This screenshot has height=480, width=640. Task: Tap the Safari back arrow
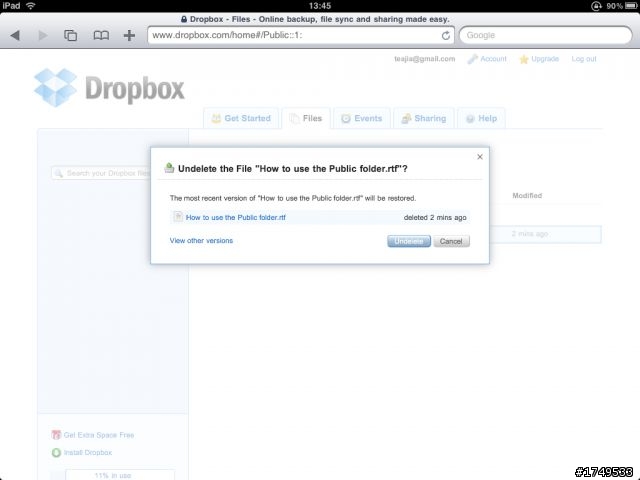coord(16,36)
